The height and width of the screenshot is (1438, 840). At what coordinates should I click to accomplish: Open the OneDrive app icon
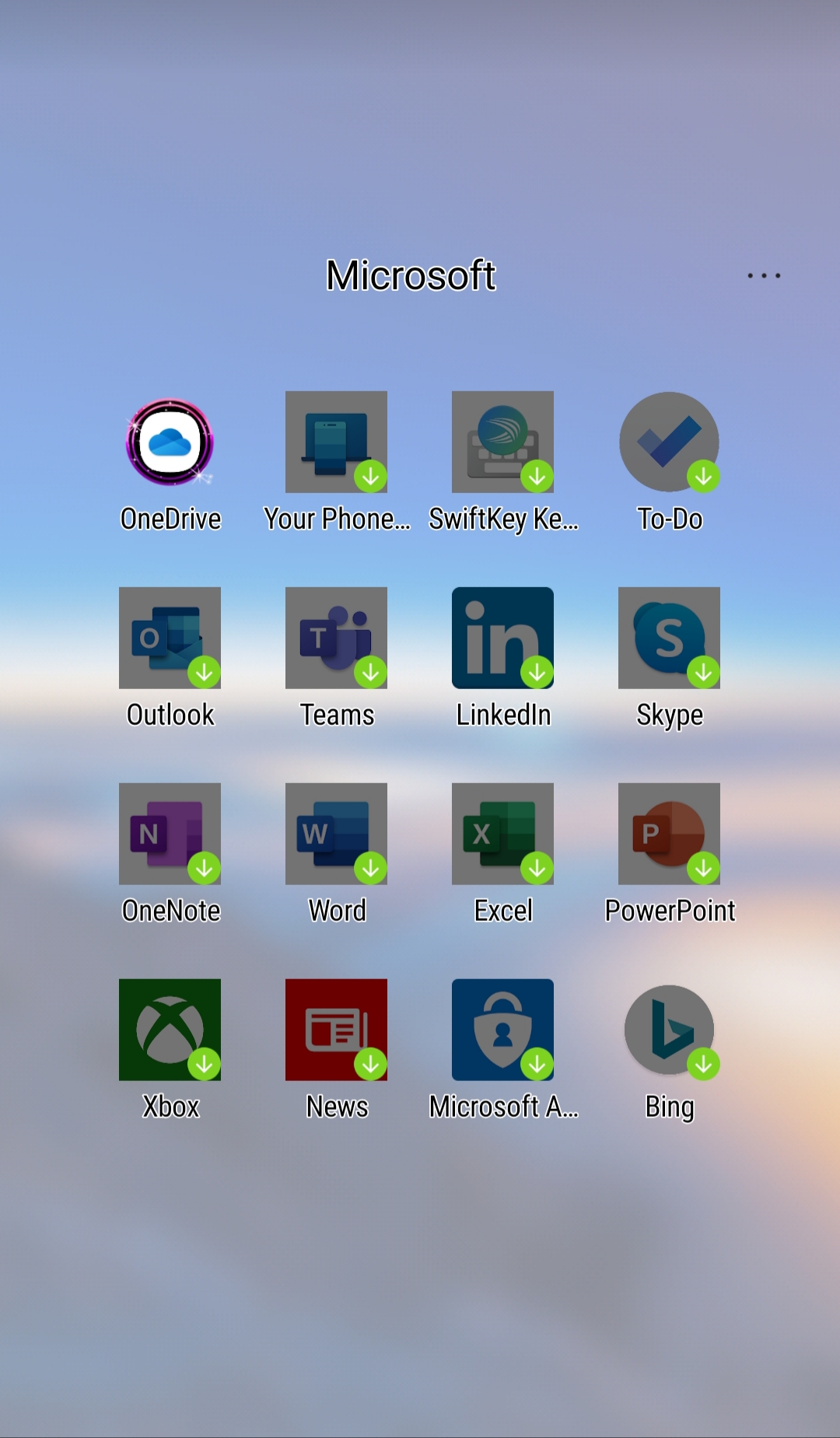(170, 442)
